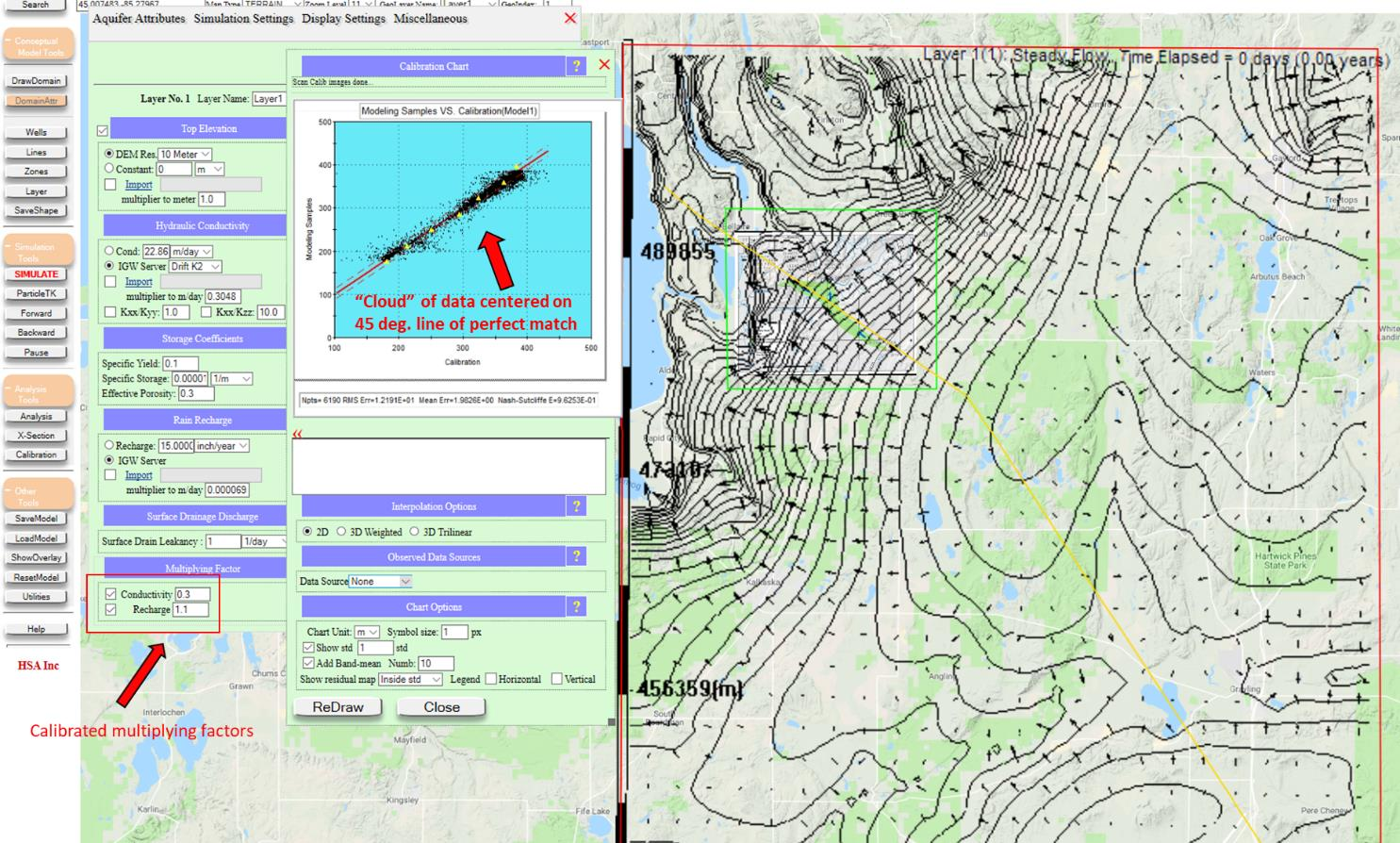Select the 3D Trilinear interpolation option
This screenshot has height=843, width=1400.
coord(414,532)
